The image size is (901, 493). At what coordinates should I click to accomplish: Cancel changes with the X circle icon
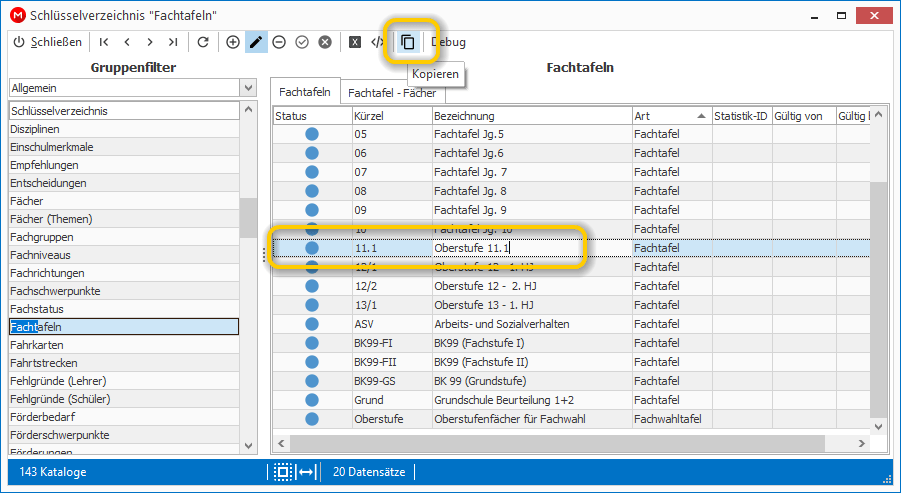coord(325,42)
